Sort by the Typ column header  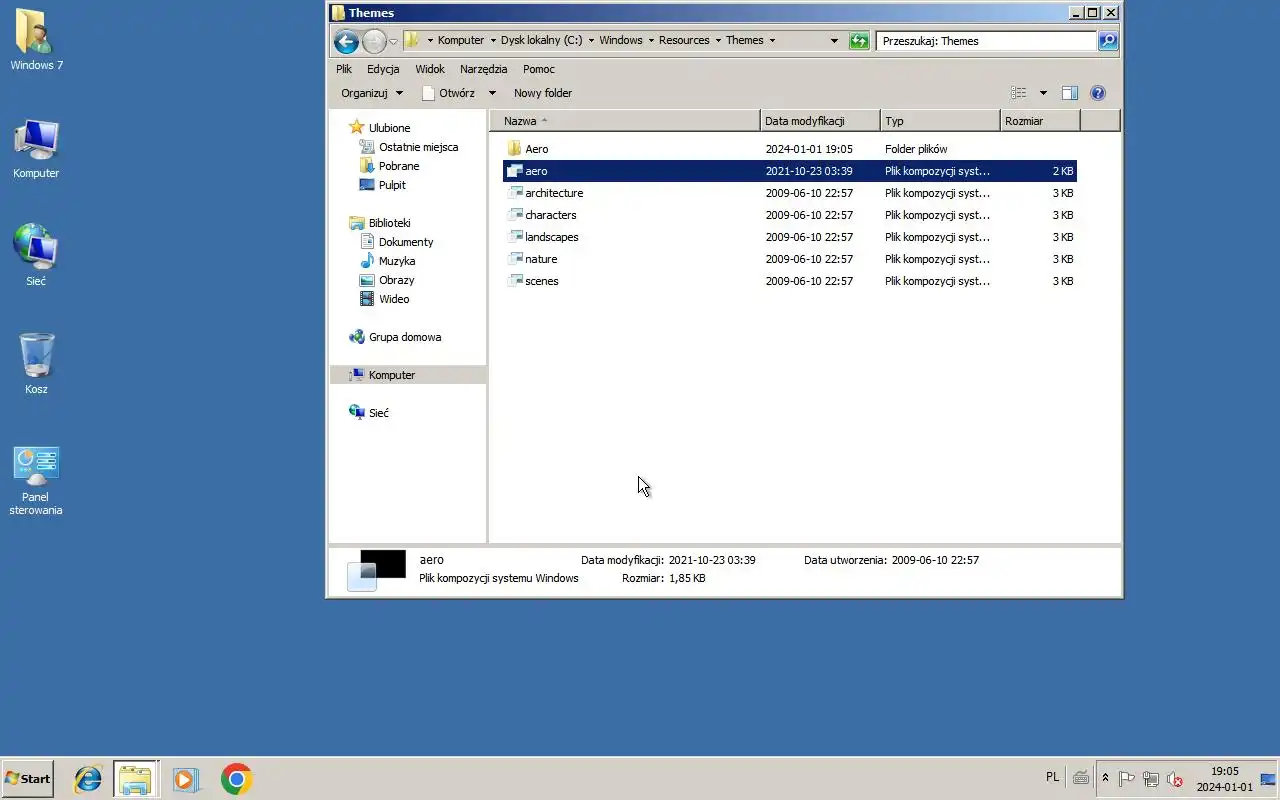pos(940,121)
